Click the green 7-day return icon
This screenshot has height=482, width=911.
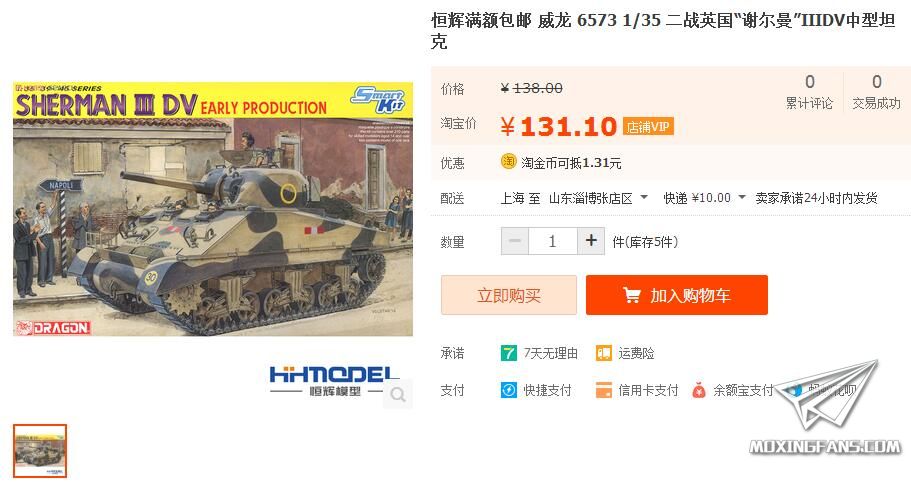coord(508,352)
